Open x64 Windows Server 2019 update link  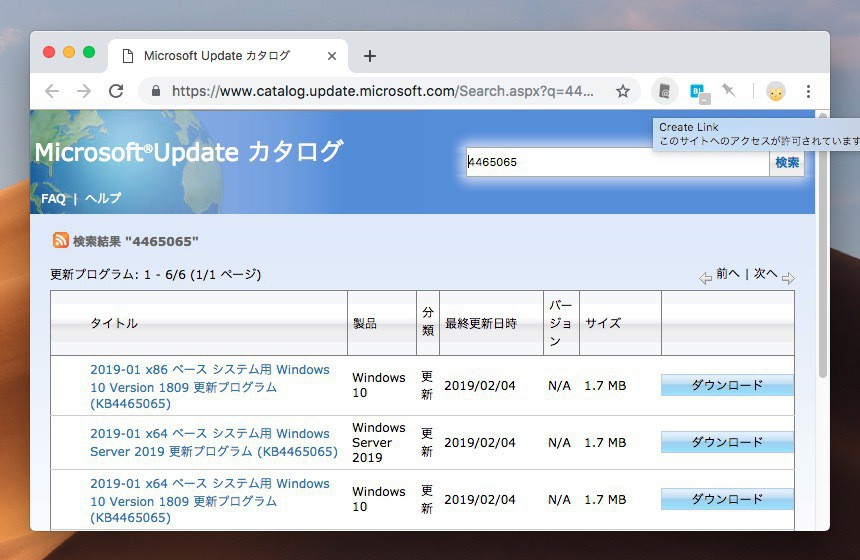(x=214, y=443)
